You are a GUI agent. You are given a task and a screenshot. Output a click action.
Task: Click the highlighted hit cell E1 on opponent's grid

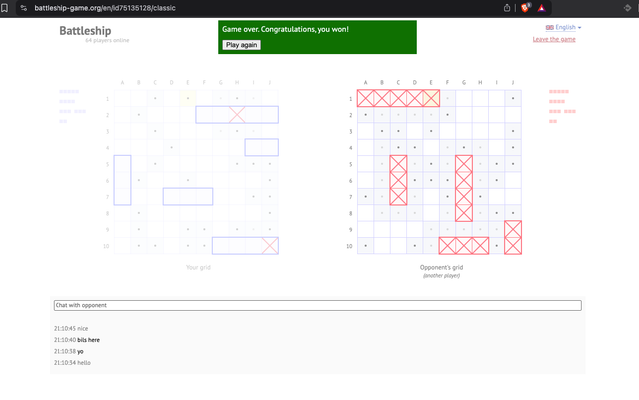point(431,98)
